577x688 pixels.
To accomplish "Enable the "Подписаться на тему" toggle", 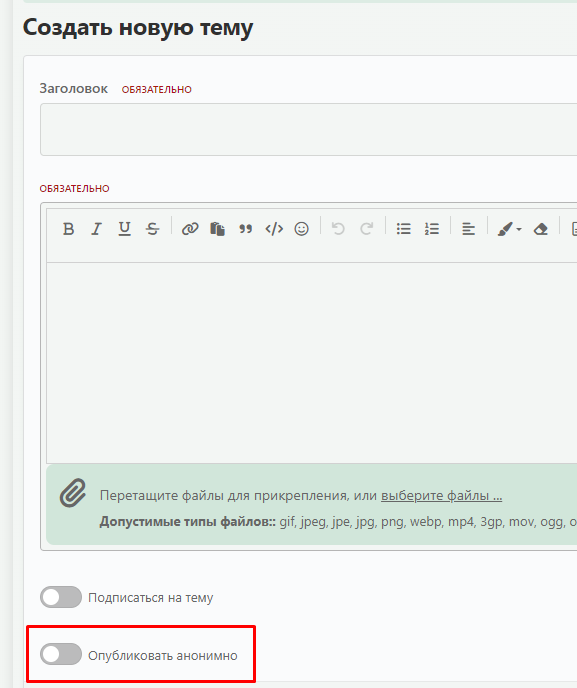I will click(61, 597).
